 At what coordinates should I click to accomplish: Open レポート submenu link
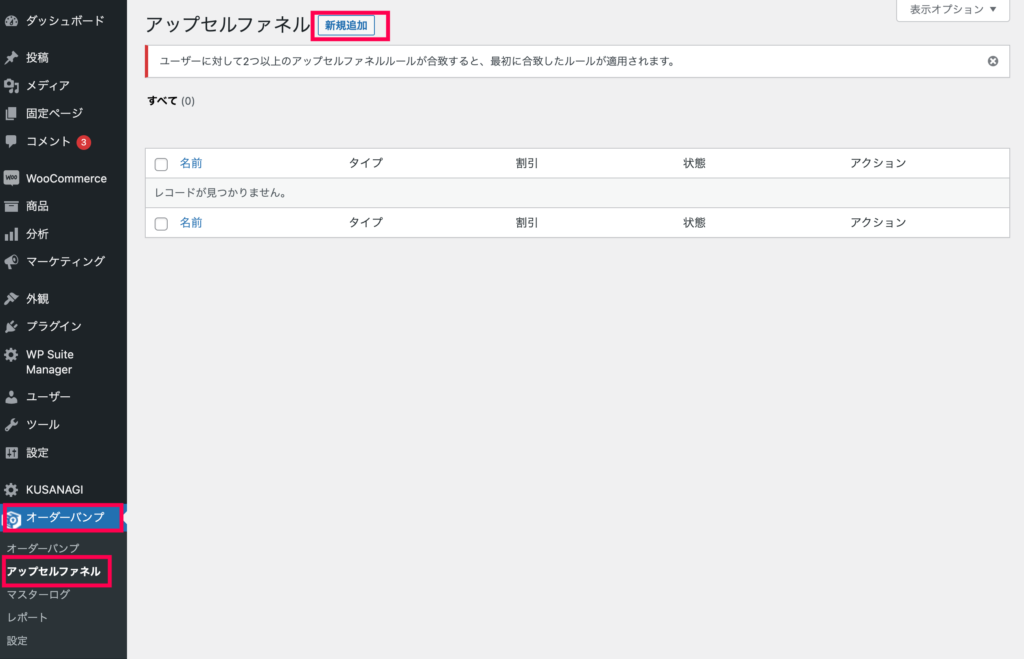[x=27, y=617]
